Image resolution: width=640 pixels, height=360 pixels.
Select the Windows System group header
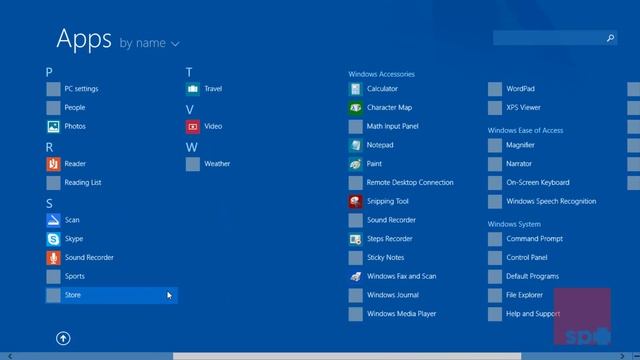tap(514, 224)
